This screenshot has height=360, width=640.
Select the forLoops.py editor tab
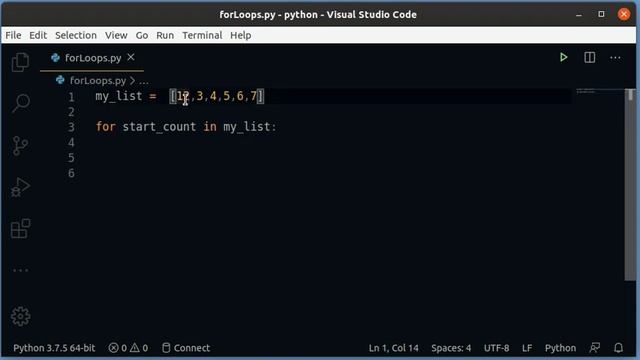[x=92, y=58]
